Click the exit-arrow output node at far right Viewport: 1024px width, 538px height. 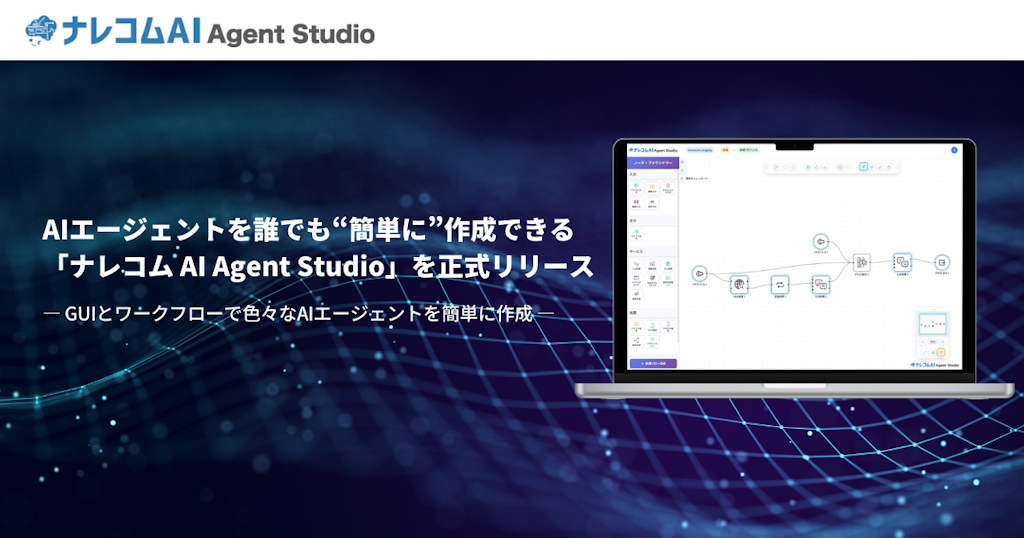coord(941,262)
